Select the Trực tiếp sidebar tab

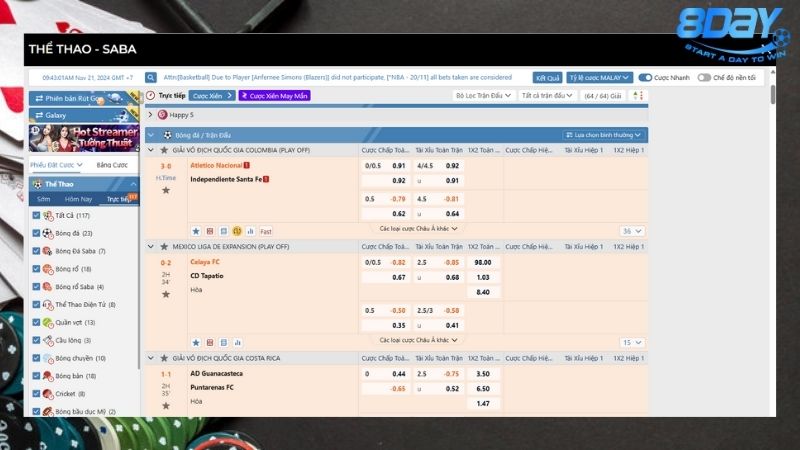[118, 199]
